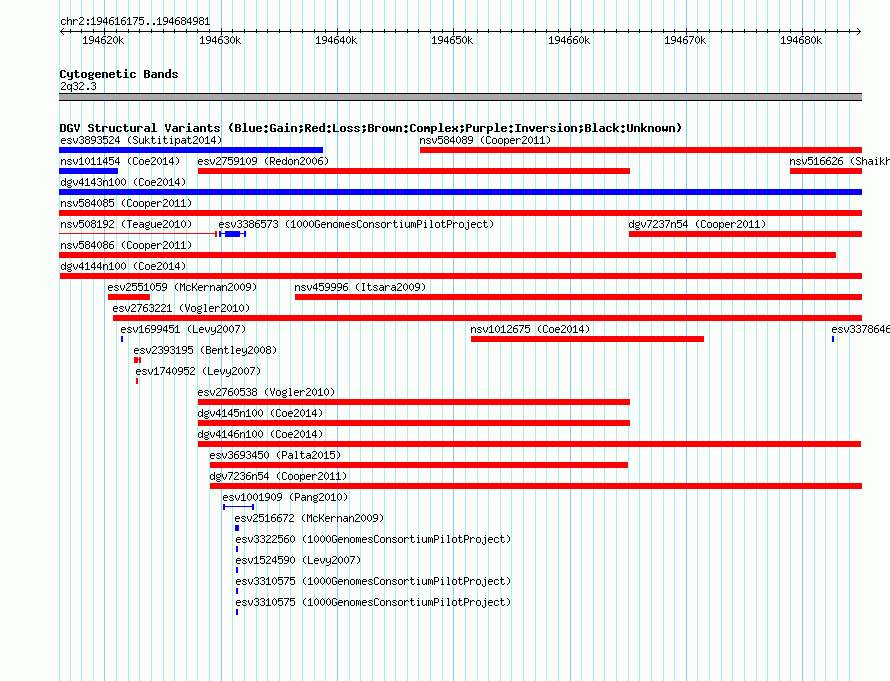Select the dgv7237n54 (Cooper2011) label
This screenshot has width=890, height=681.
tap(697, 224)
